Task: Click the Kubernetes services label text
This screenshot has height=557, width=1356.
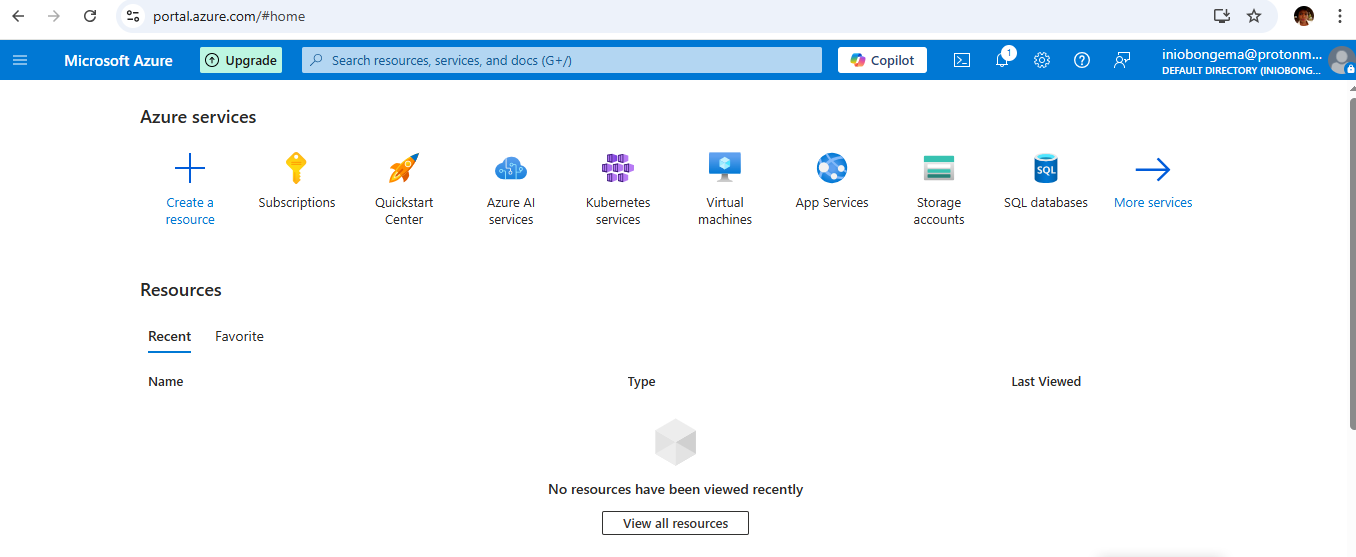Action: point(618,211)
